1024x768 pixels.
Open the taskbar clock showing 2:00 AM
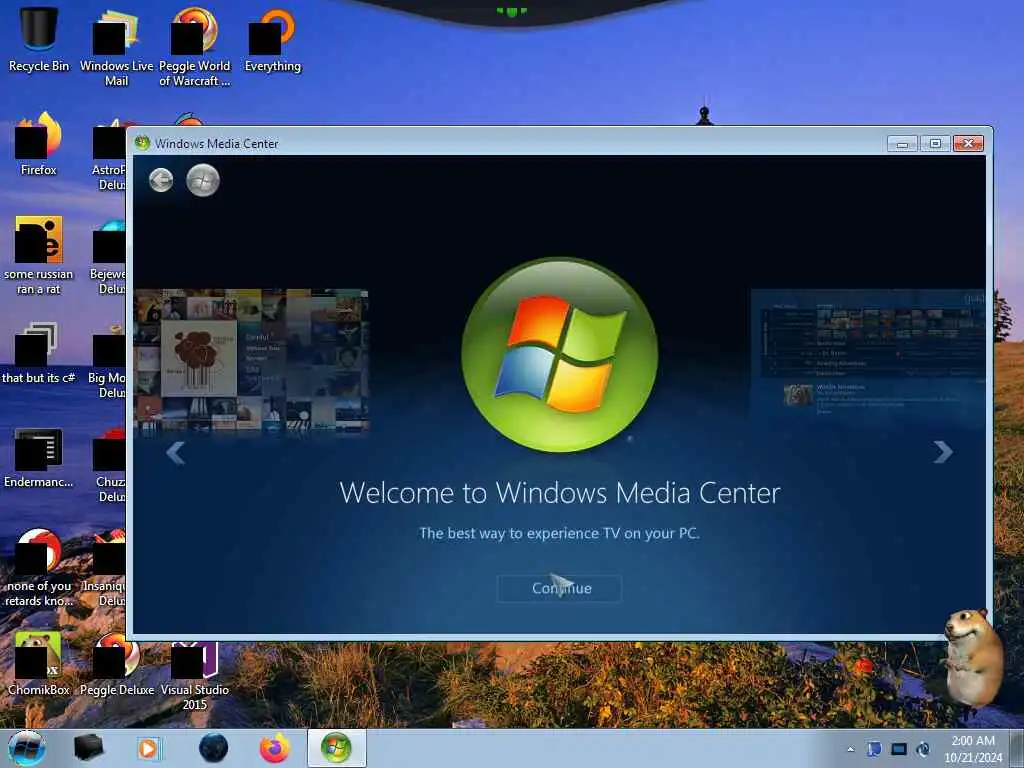[x=973, y=749]
